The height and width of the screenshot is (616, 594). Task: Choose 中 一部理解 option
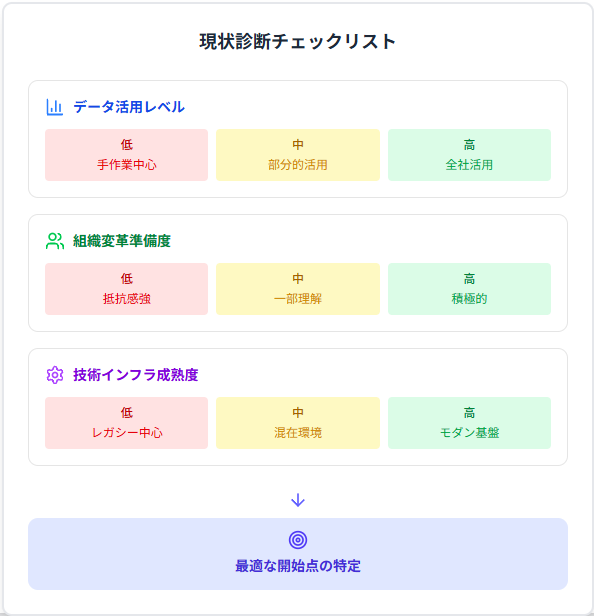coord(298,289)
